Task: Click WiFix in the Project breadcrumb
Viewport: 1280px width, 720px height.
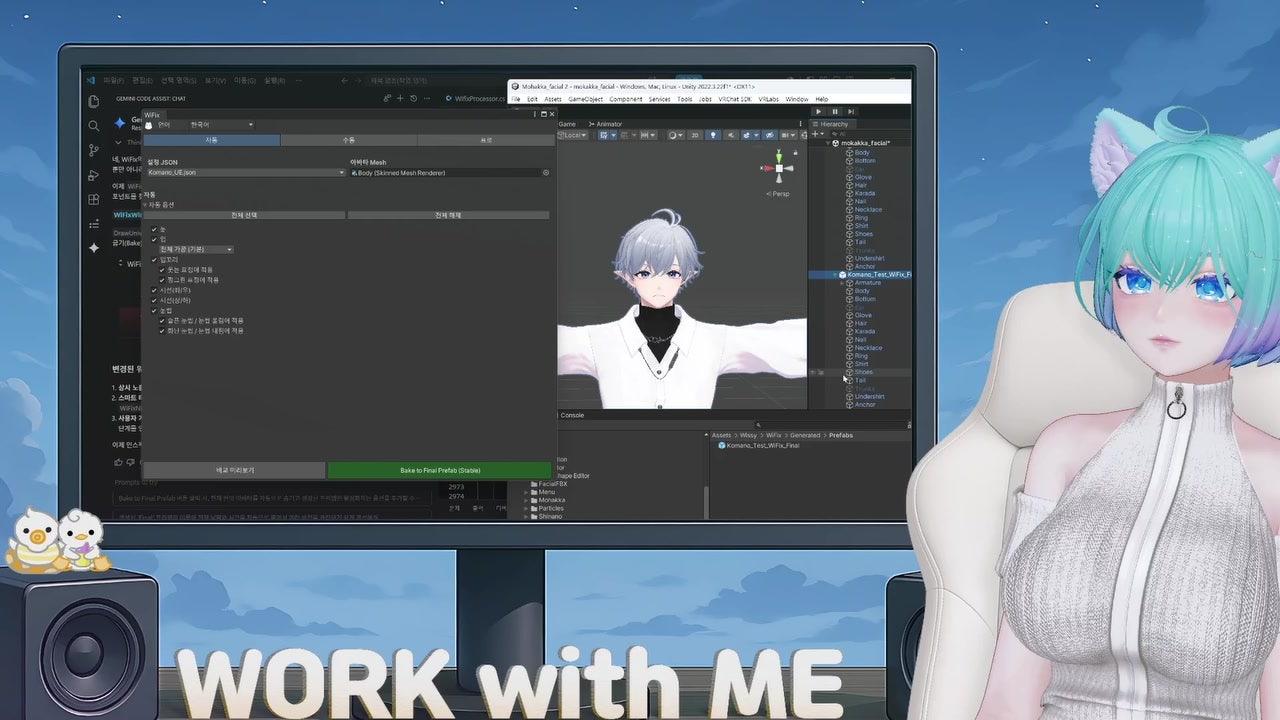Action: click(x=774, y=435)
